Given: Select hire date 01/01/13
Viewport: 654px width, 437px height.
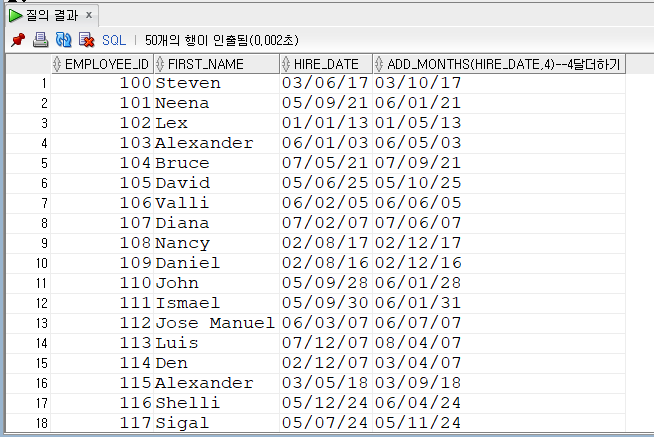Looking at the screenshot, I should 326,123.
